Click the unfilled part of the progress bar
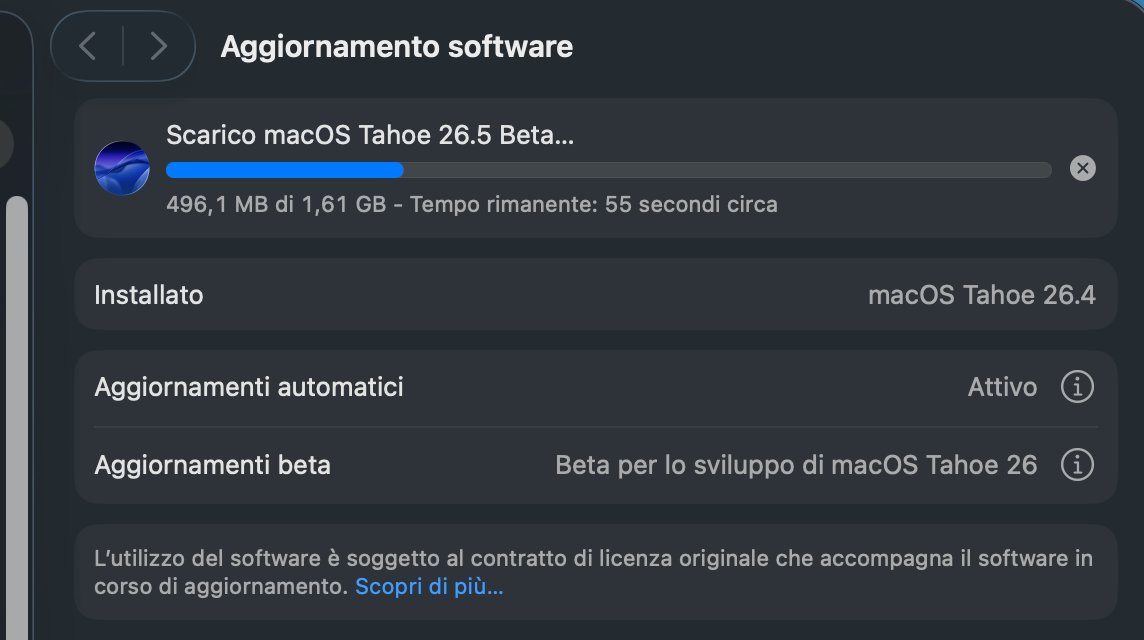This screenshot has height=640, width=1144. [x=727, y=170]
